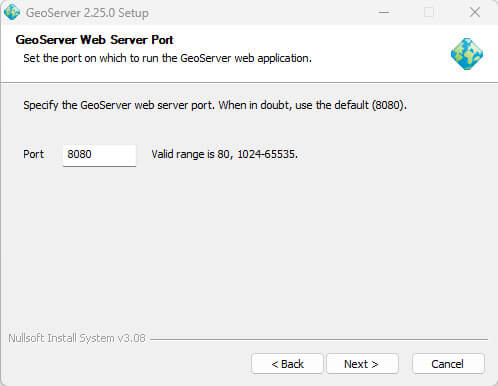
Task: Click the 'GeoServer 2.25.0 Setup' window title
Action: [x=87, y=13]
